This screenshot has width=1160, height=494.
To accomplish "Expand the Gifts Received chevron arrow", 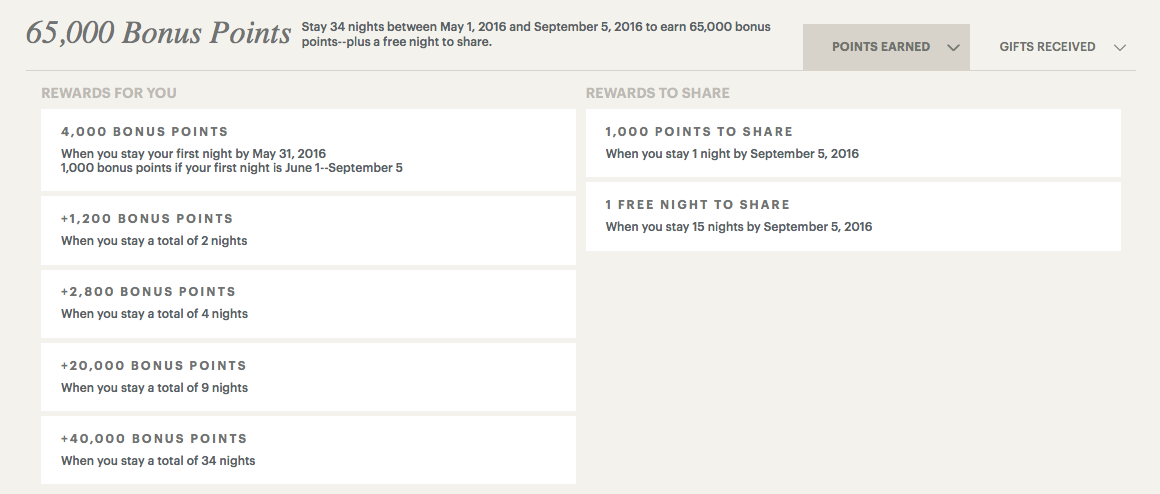I will tap(1119, 47).
